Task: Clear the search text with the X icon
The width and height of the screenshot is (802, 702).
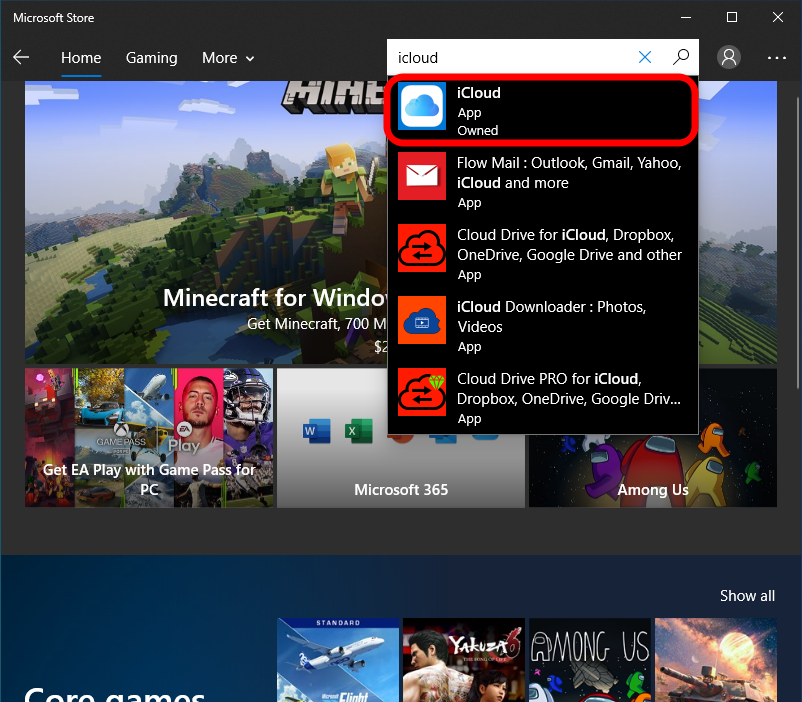Action: [645, 57]
